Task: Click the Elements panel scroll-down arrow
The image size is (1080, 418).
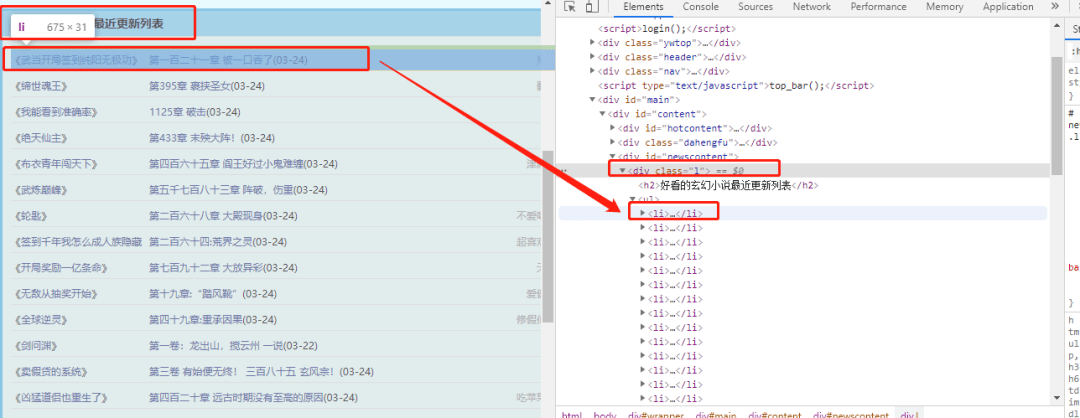Action: [1057, 400]
